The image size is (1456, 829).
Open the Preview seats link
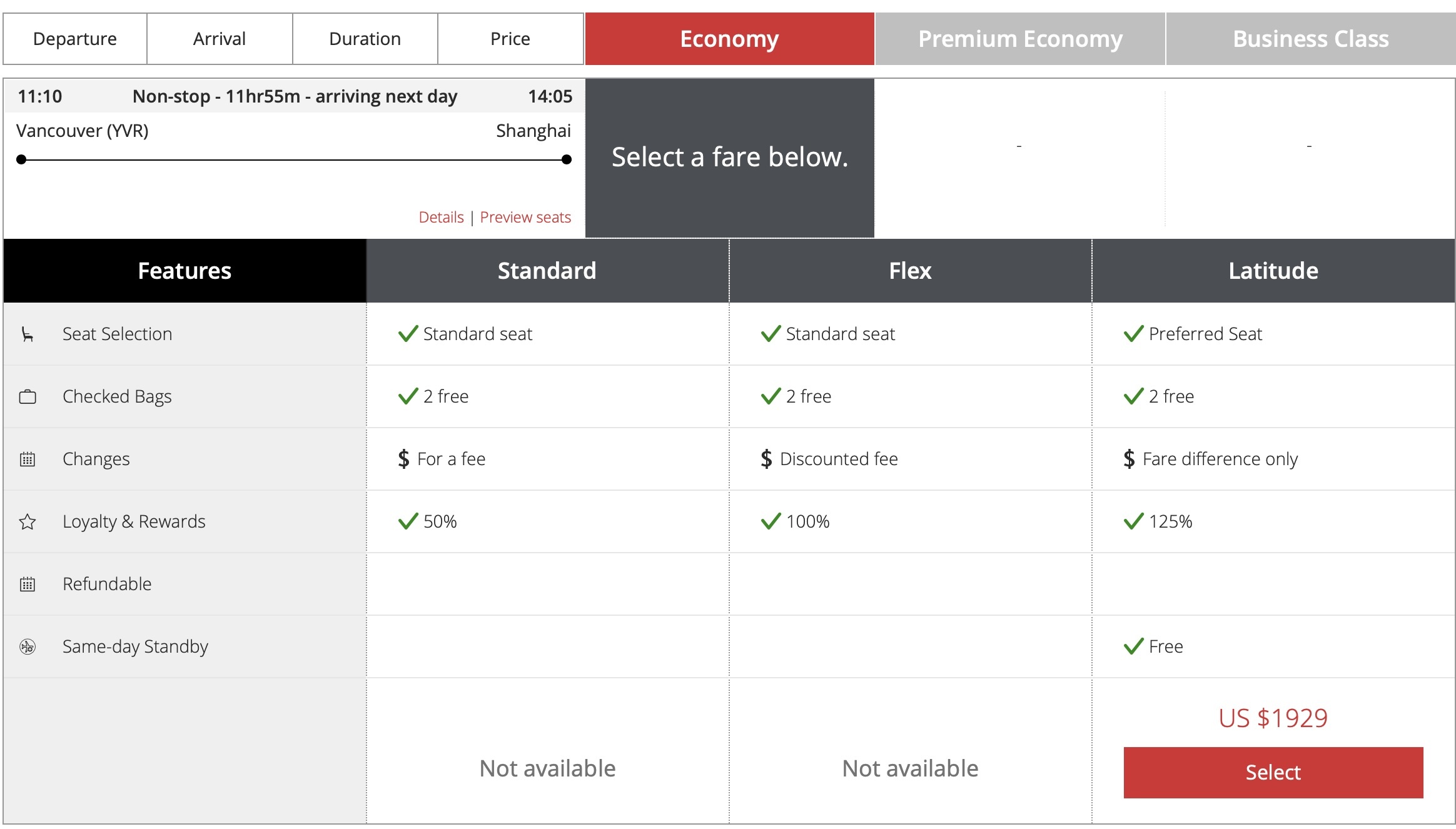(x=525, y=218)
